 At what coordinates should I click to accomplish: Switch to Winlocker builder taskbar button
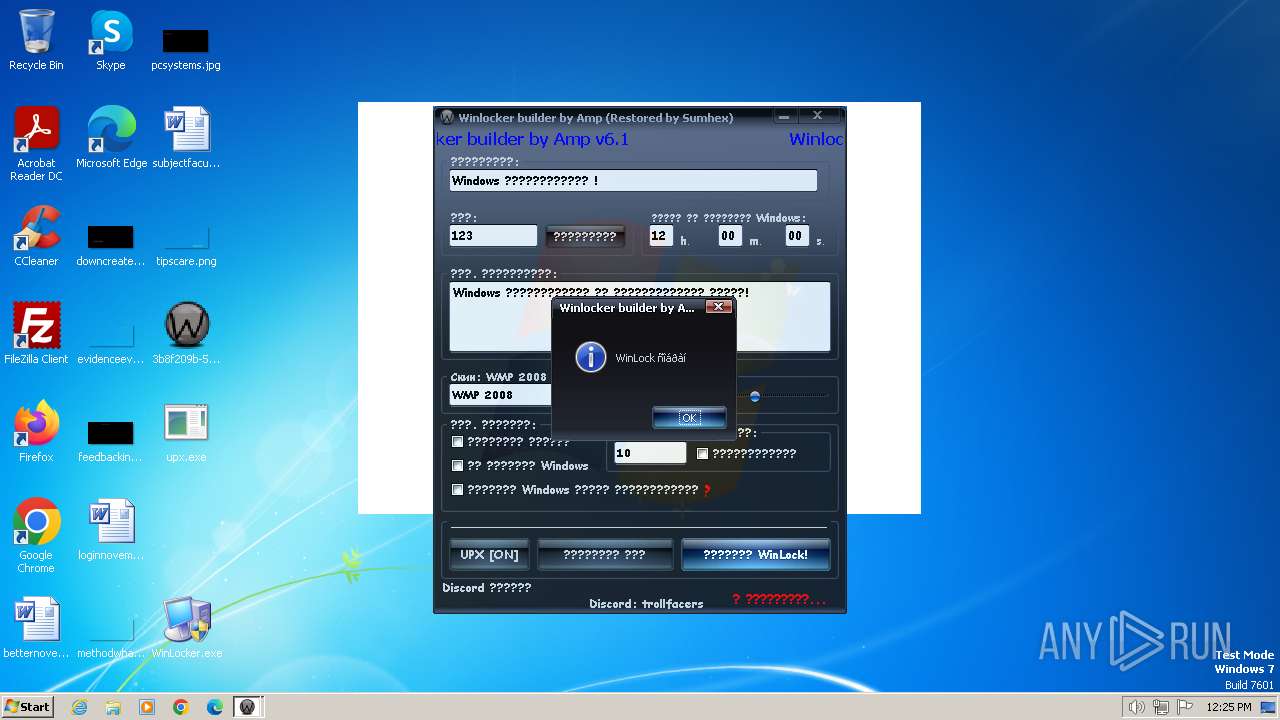point(247,707)
